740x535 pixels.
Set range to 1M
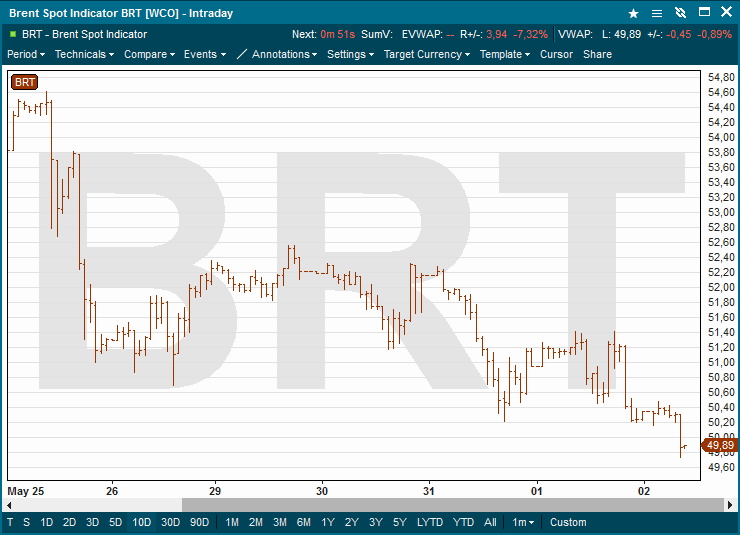232,522
